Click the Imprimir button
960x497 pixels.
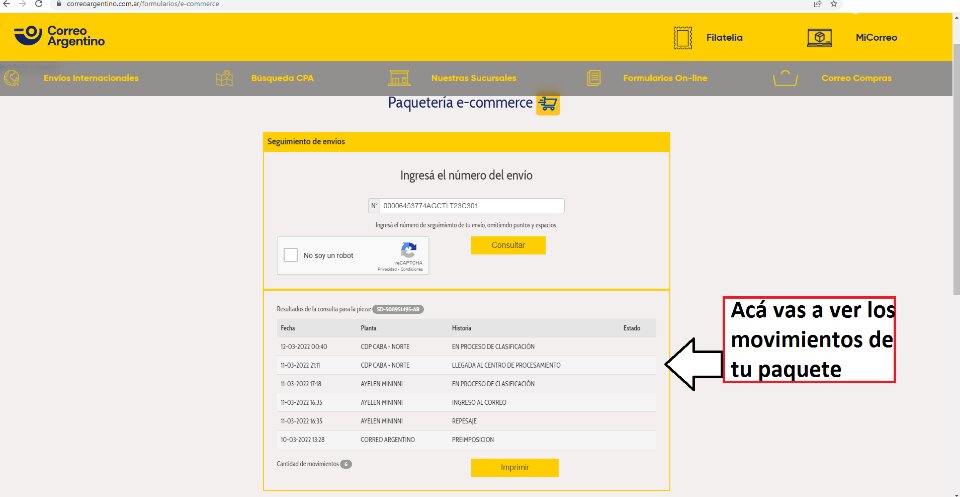[x=515, y=468]
